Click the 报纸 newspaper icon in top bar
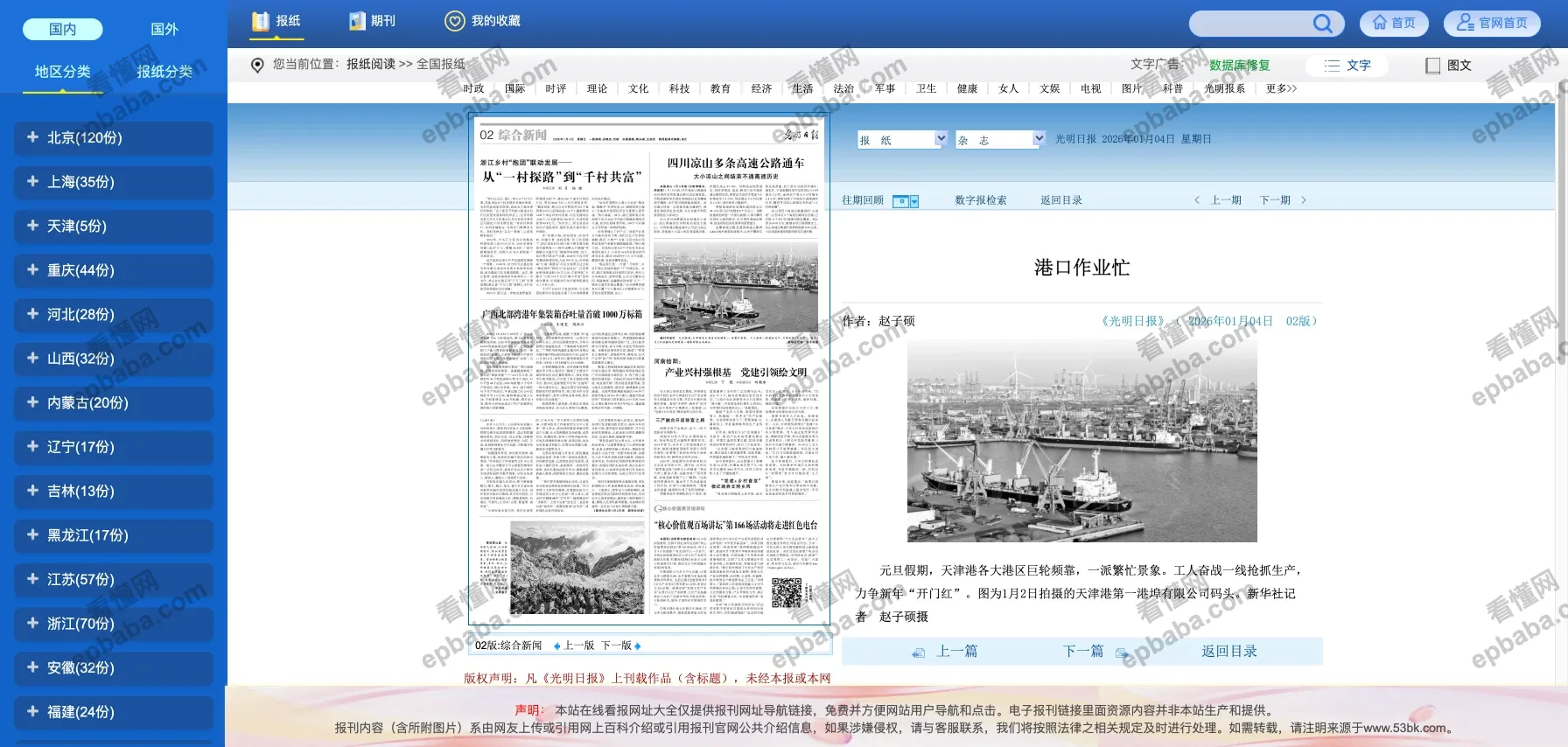 point(260,21)
